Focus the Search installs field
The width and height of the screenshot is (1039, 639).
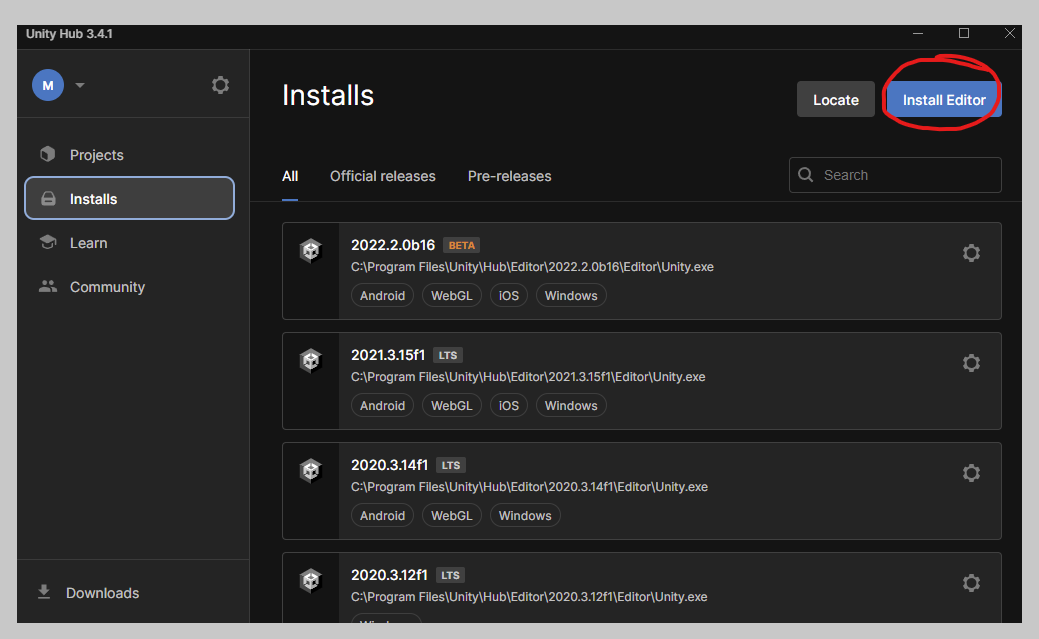pos(895,175)
